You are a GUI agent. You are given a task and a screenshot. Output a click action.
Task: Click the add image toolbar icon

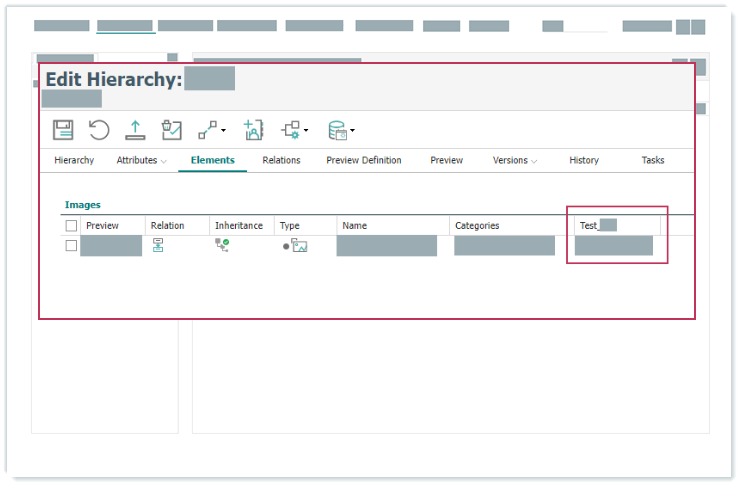click(x=253, y=129)
